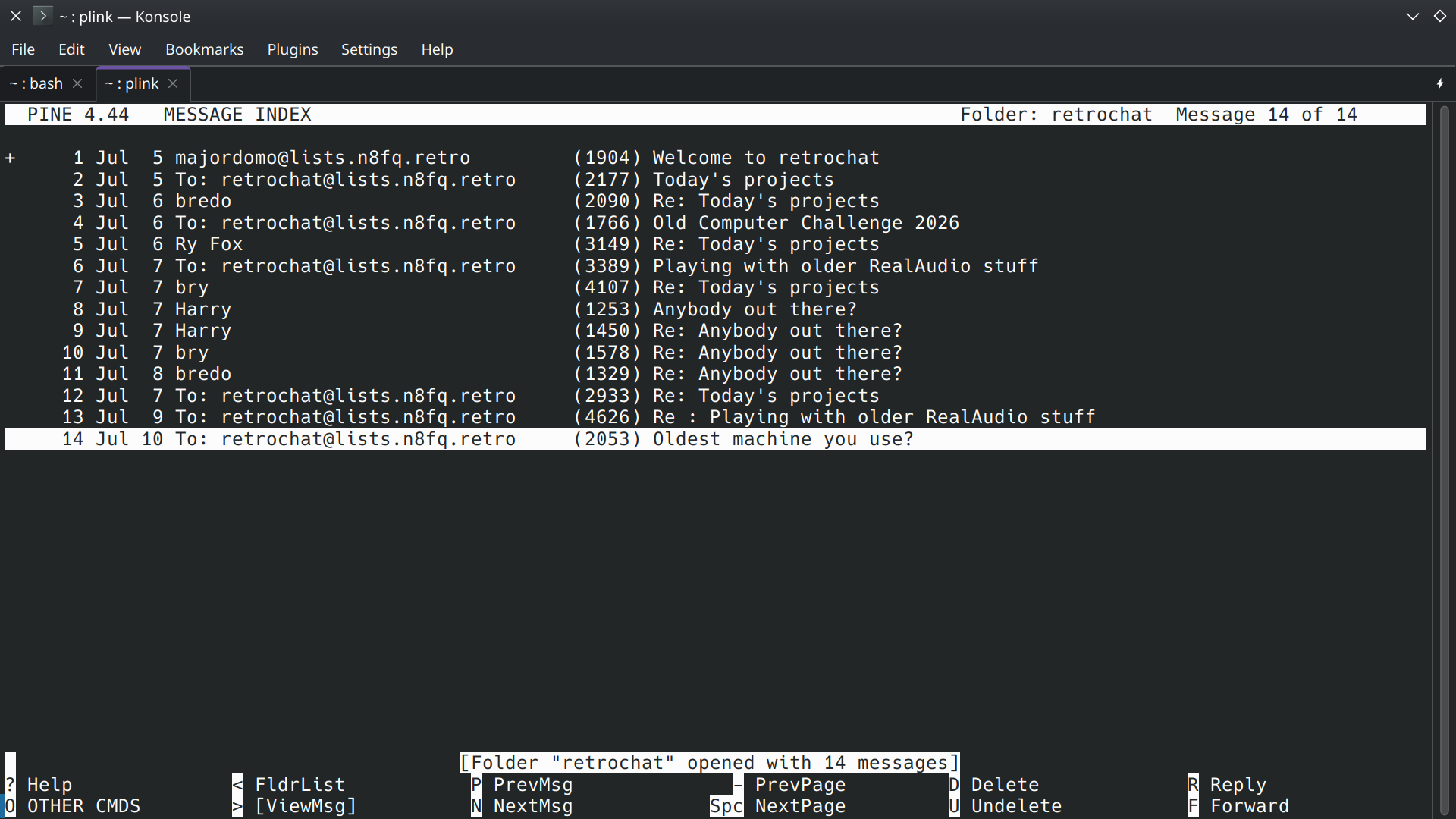
Task: Click the X icon at title bar left
Action: click(15, 16)
